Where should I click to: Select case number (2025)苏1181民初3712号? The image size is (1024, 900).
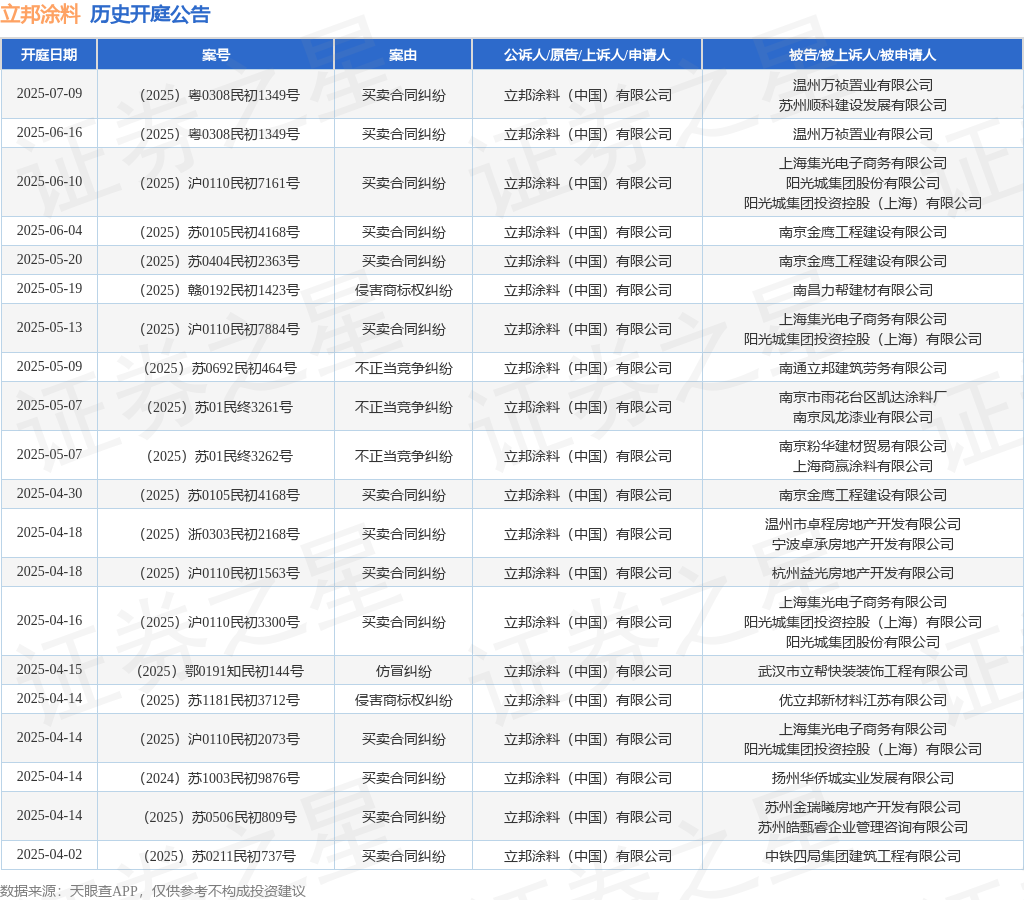(x=219, y=700)
